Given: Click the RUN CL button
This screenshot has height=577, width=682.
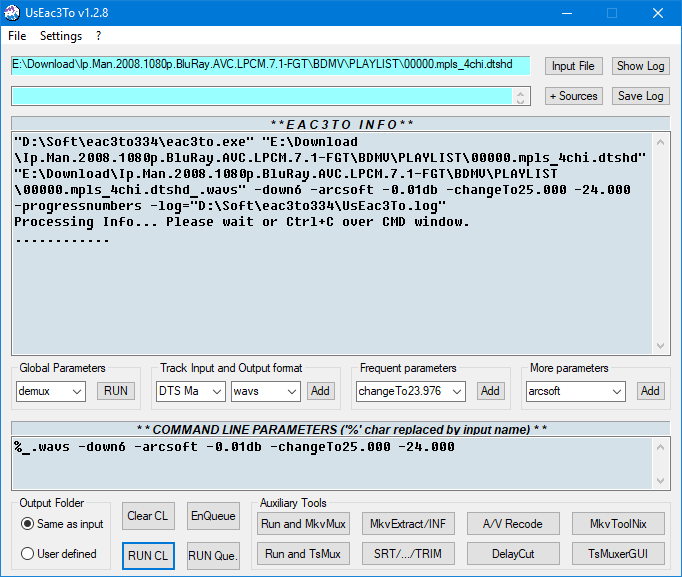Looking at the screenshot, I should (x=148, y=556).
